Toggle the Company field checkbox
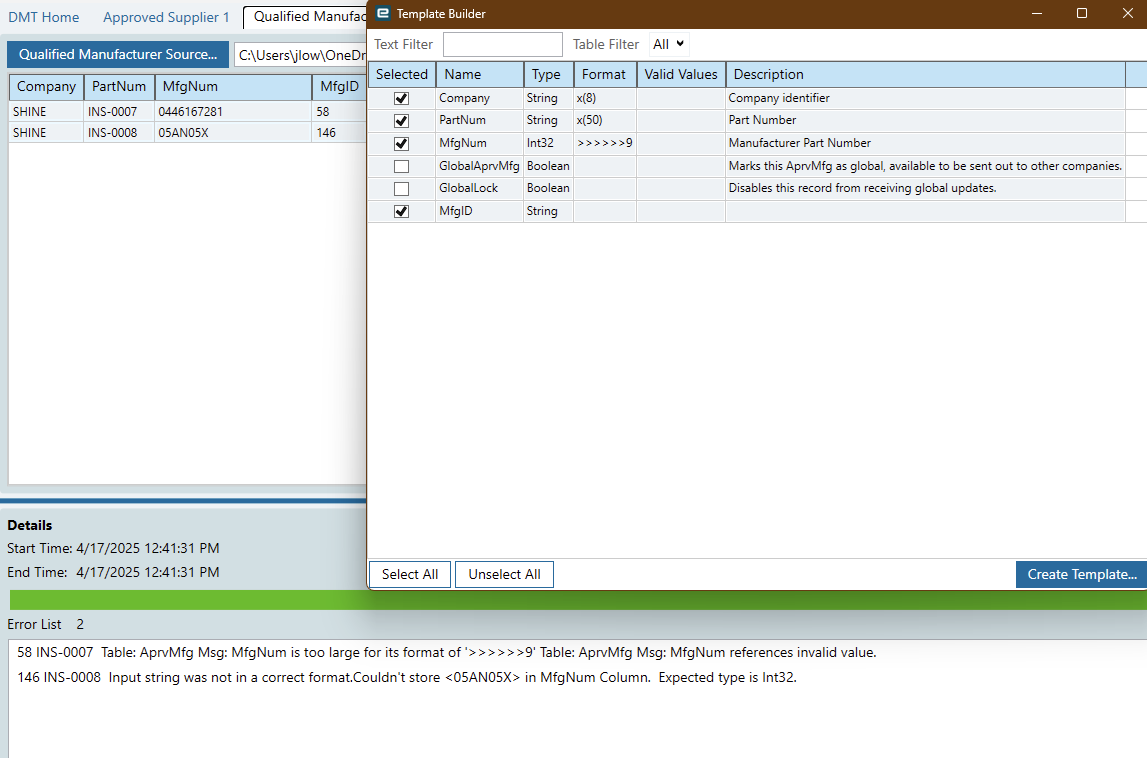1147x758 pixels. [401, 98]
